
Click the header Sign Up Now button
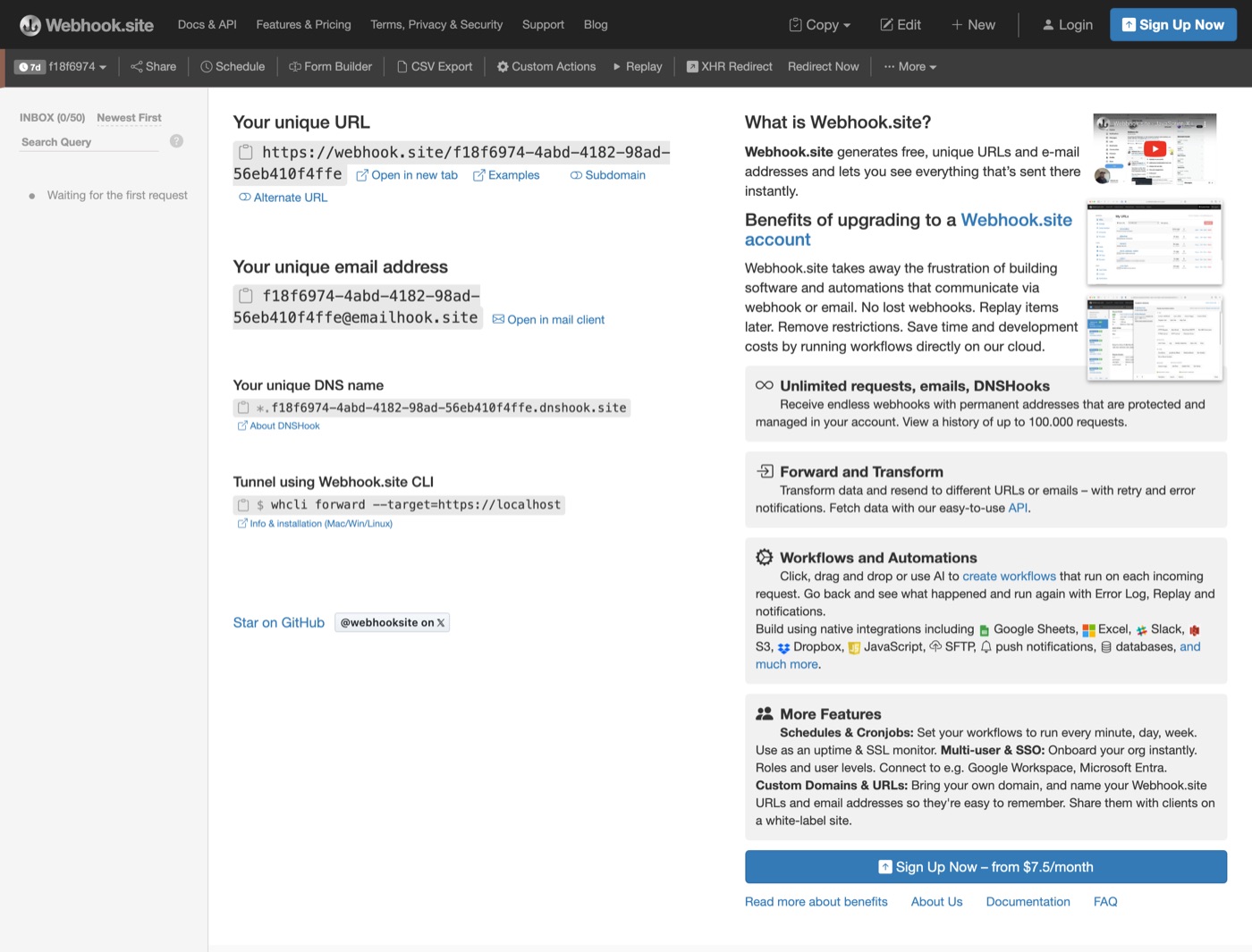pos(1173,25)
